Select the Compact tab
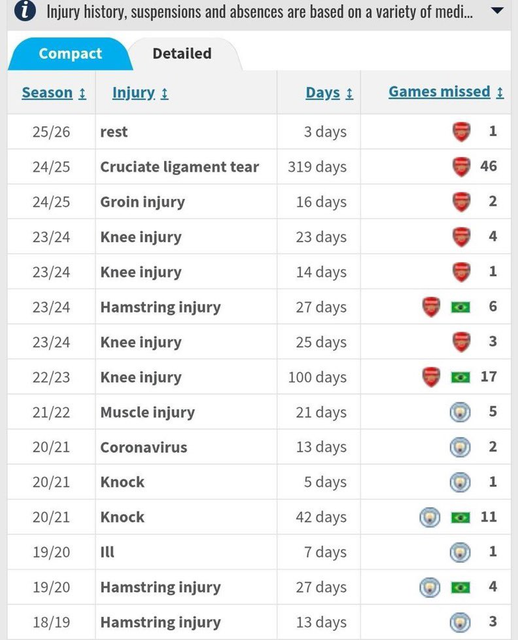 tap(70, 53)
